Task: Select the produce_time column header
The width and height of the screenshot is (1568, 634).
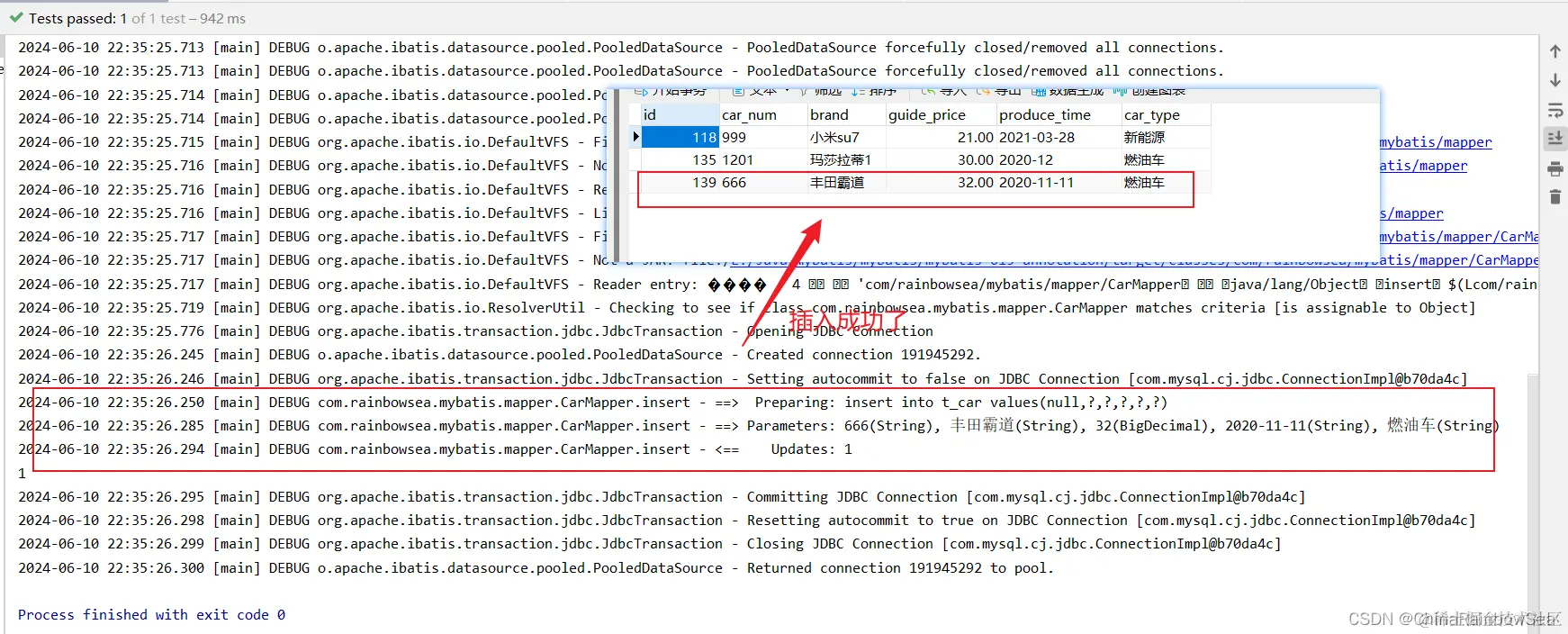Action: coord(1059,114)
